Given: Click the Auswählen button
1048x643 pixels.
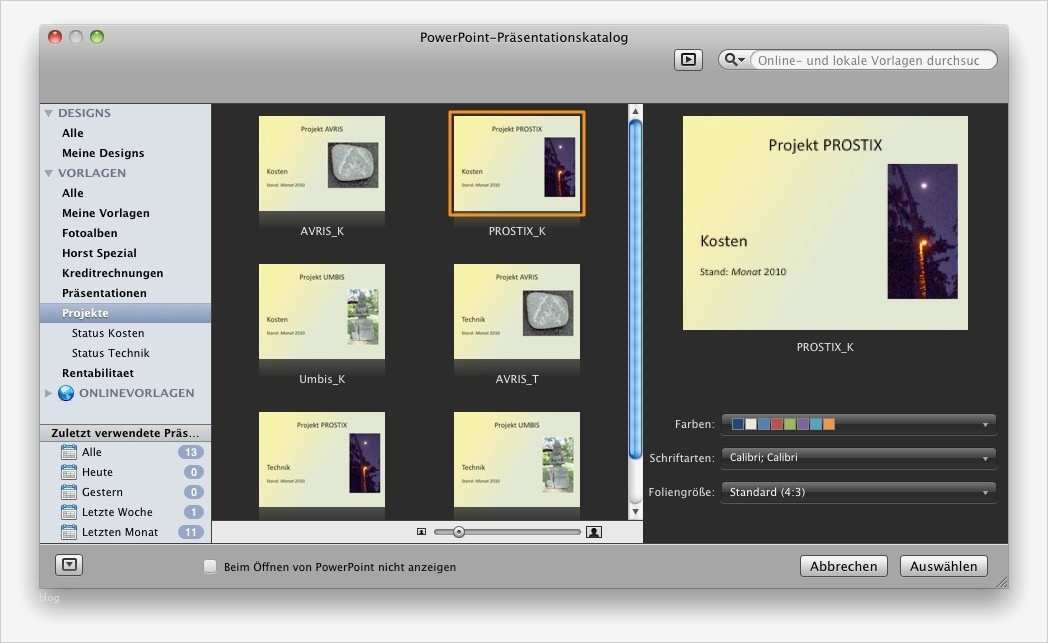Looking at the screenshot, I should pyautogui.click(x=943, y=566).
